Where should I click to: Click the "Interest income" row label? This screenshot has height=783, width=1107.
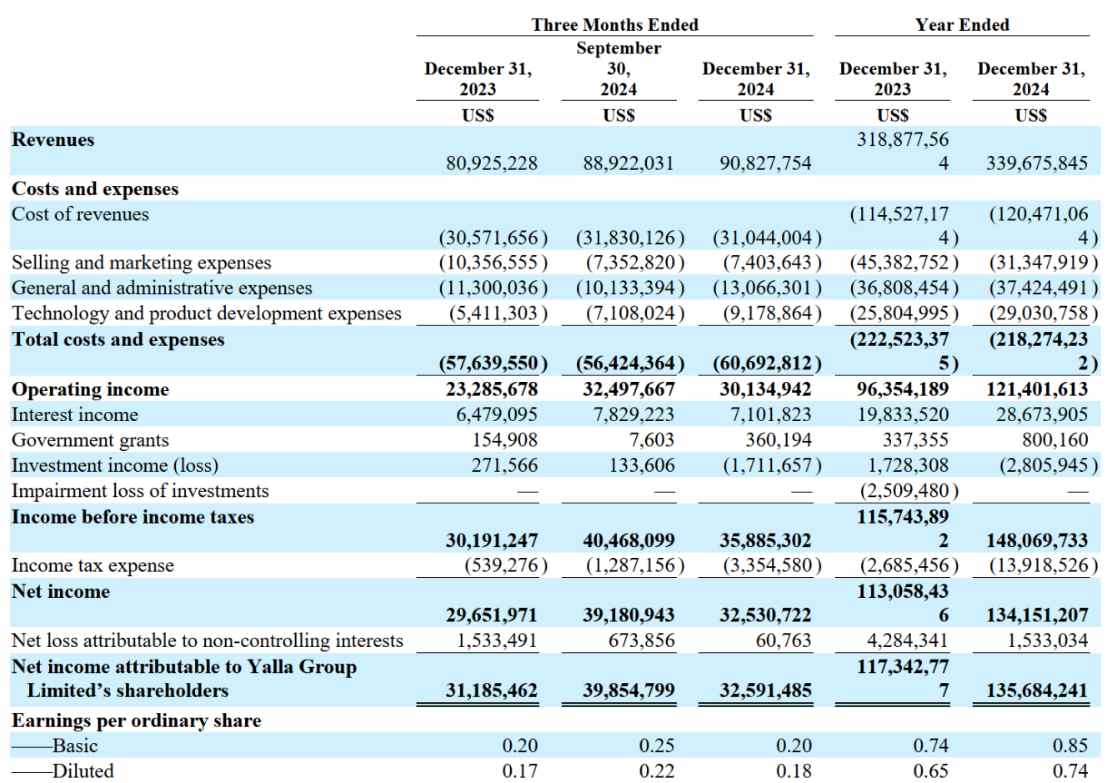coord(75,415)
